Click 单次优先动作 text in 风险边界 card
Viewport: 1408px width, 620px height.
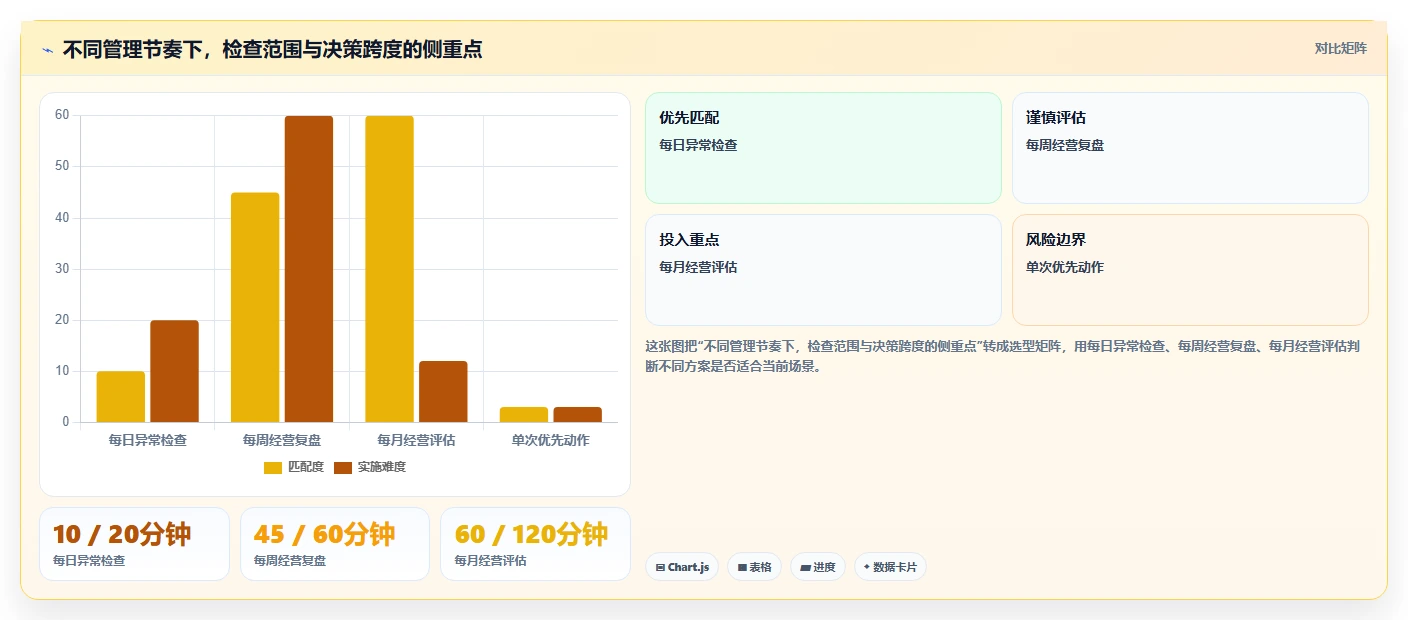[x=1065, y=267]
